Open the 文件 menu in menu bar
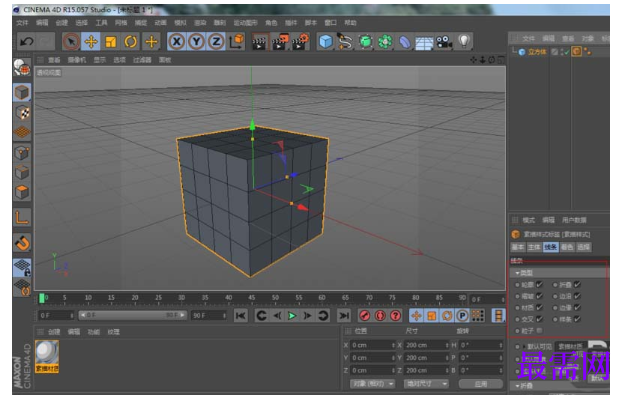Screen dimensions: 629x397 point(22,23)
